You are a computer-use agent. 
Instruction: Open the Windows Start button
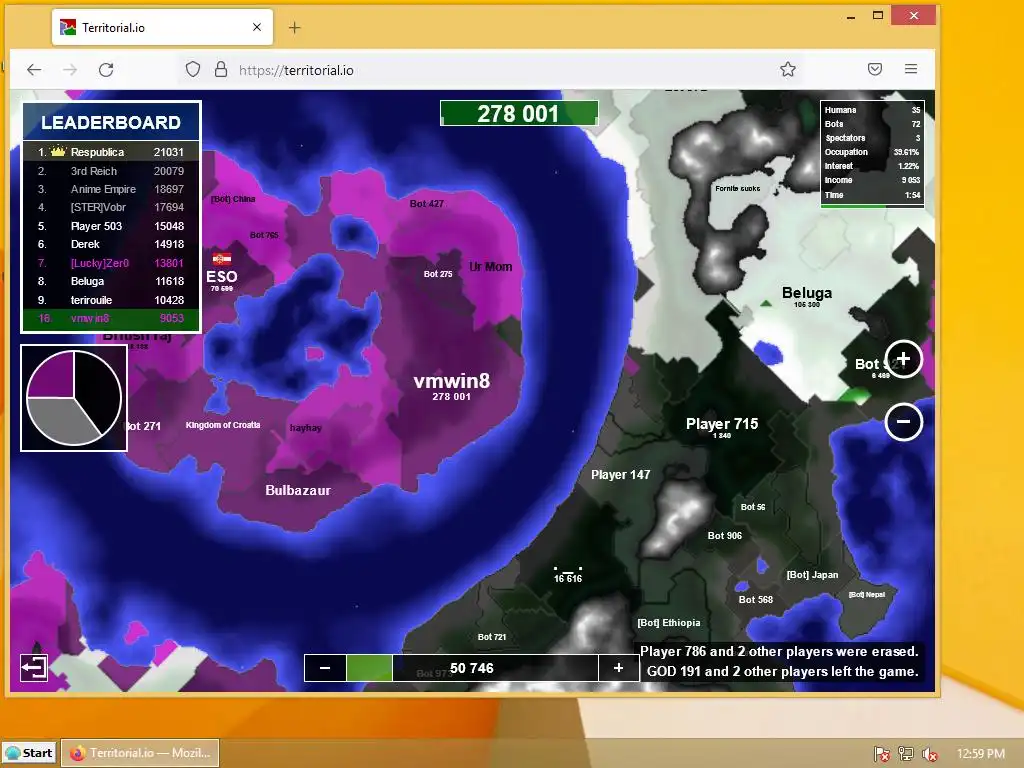29,753
